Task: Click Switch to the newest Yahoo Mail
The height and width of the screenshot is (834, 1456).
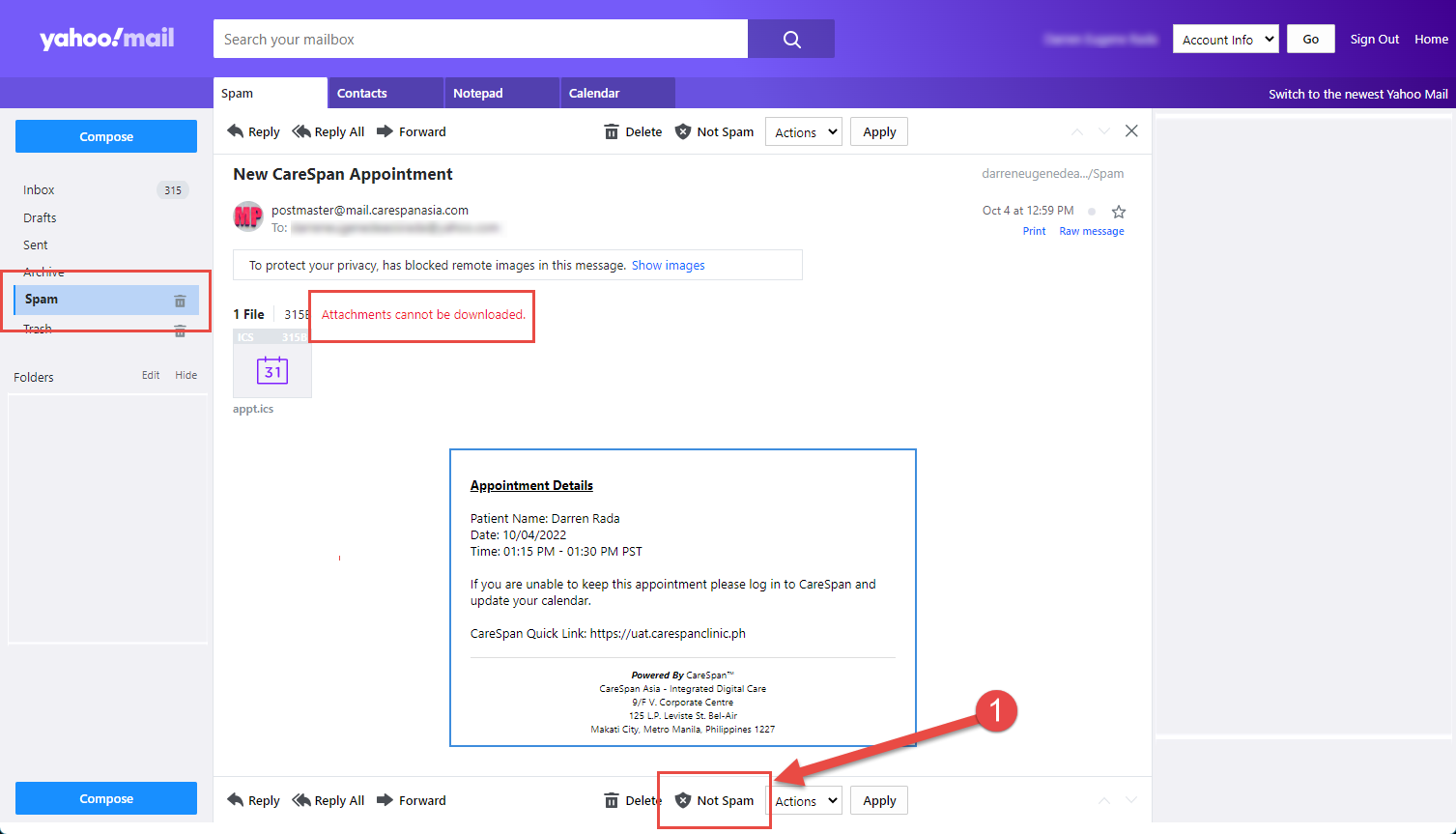Action: pos(1357,94)
